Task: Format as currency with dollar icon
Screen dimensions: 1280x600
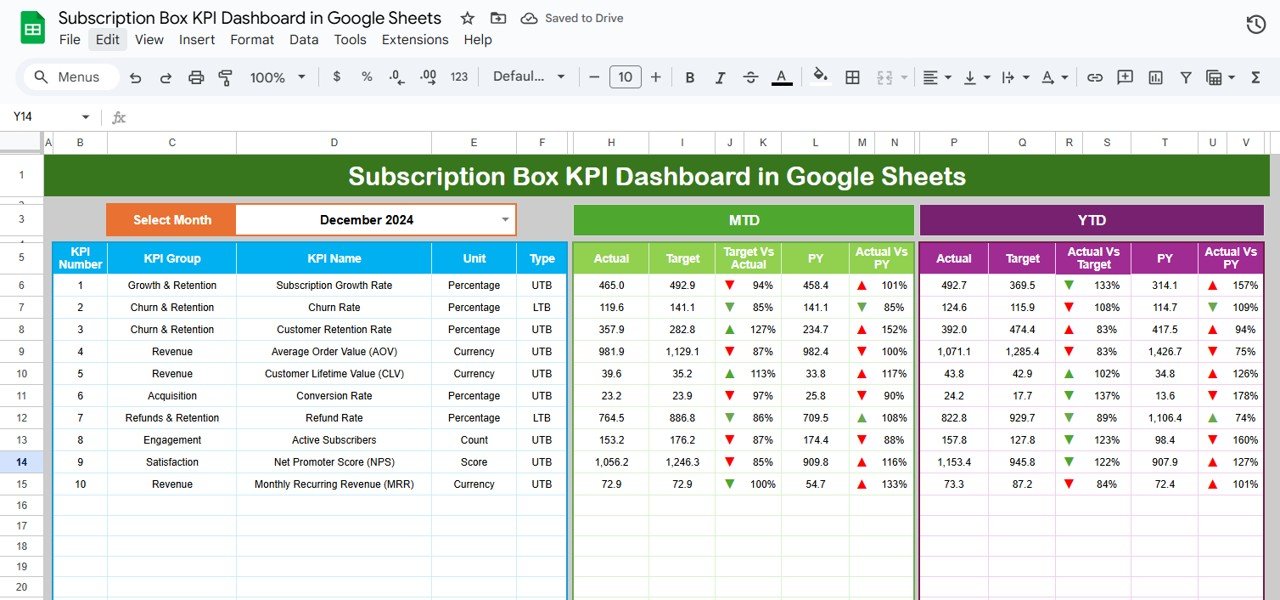Action: 336,77
